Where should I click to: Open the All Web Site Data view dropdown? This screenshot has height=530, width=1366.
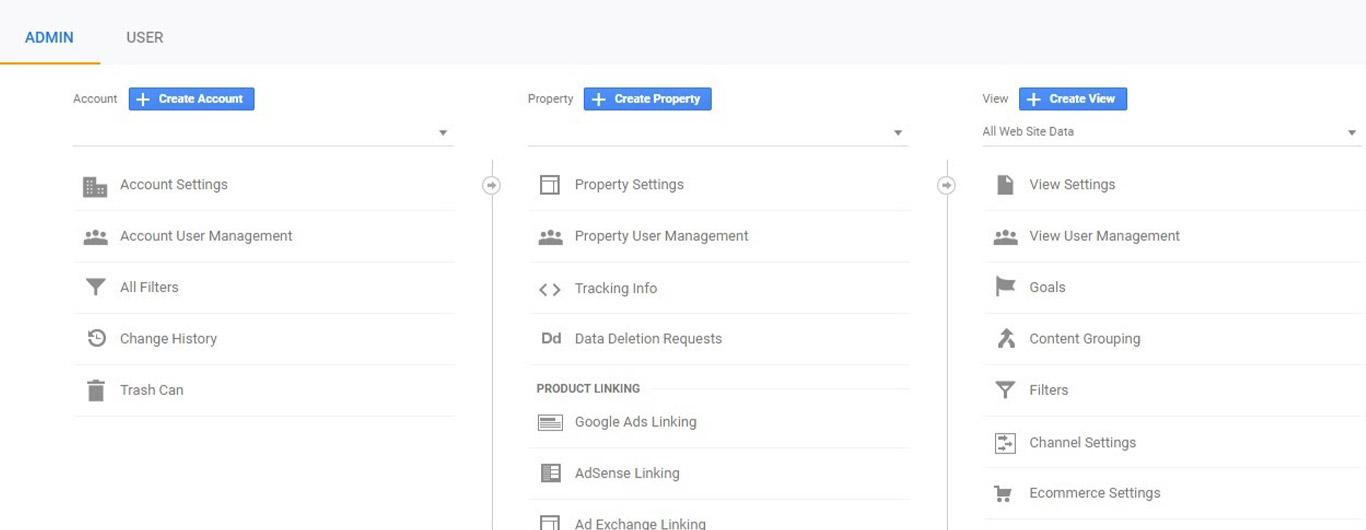[x=1172, y=132]
